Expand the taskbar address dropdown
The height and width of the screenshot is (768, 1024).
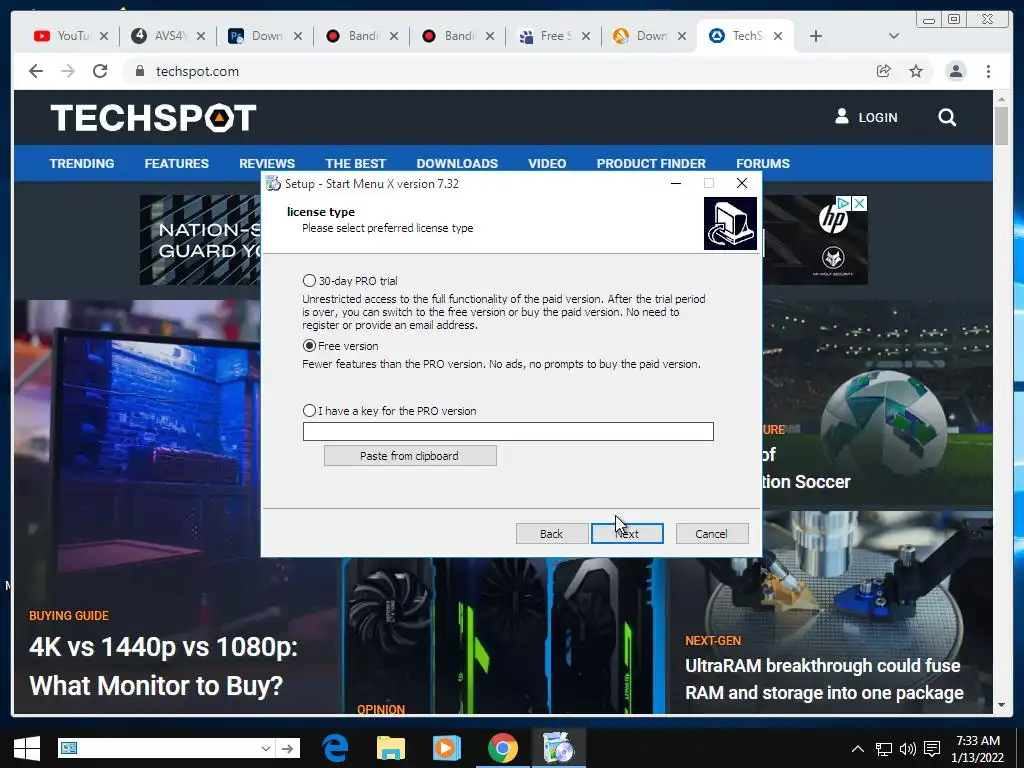[x=265, y=748]
